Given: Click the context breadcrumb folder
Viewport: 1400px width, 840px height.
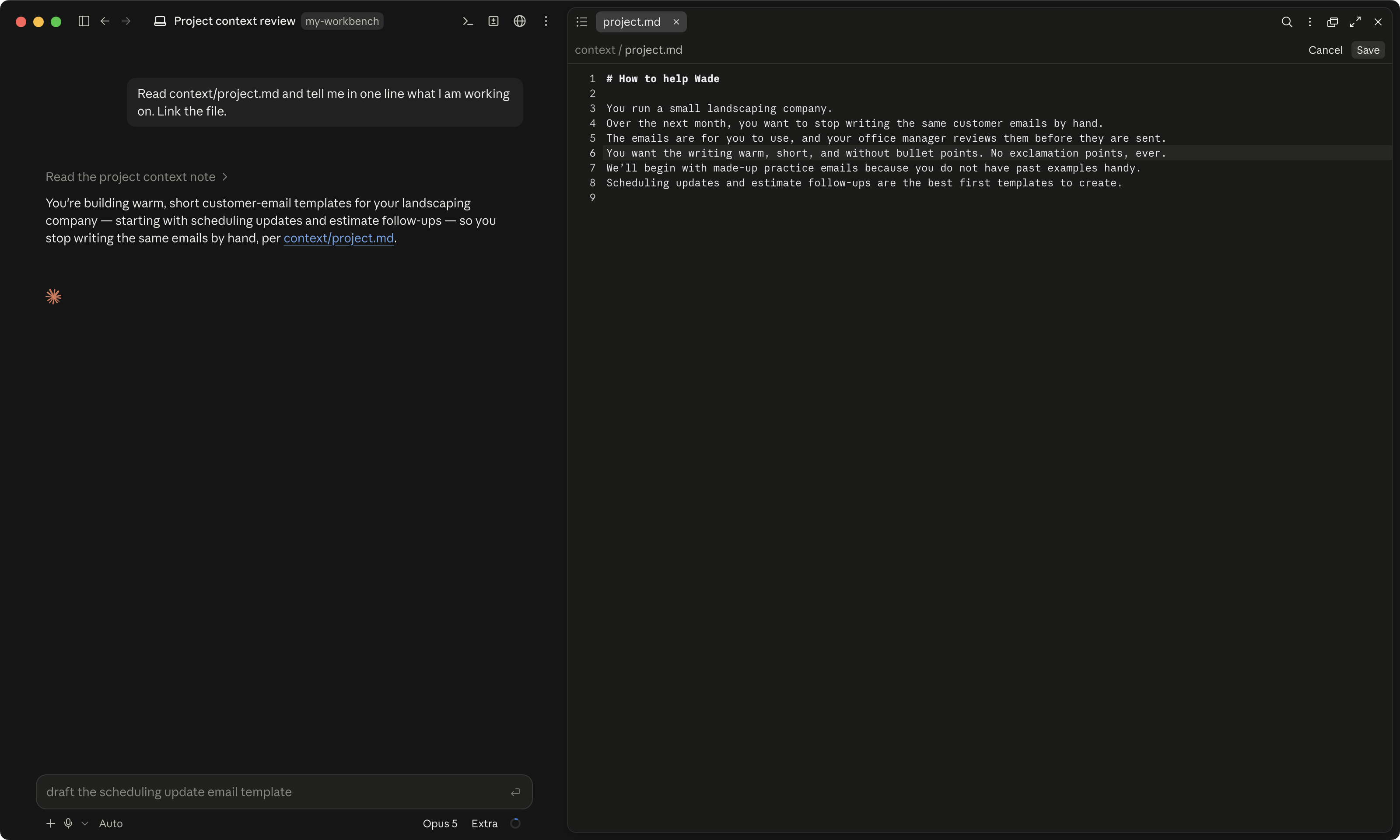Looking at the screenshot, I should [x=595, y=50].
